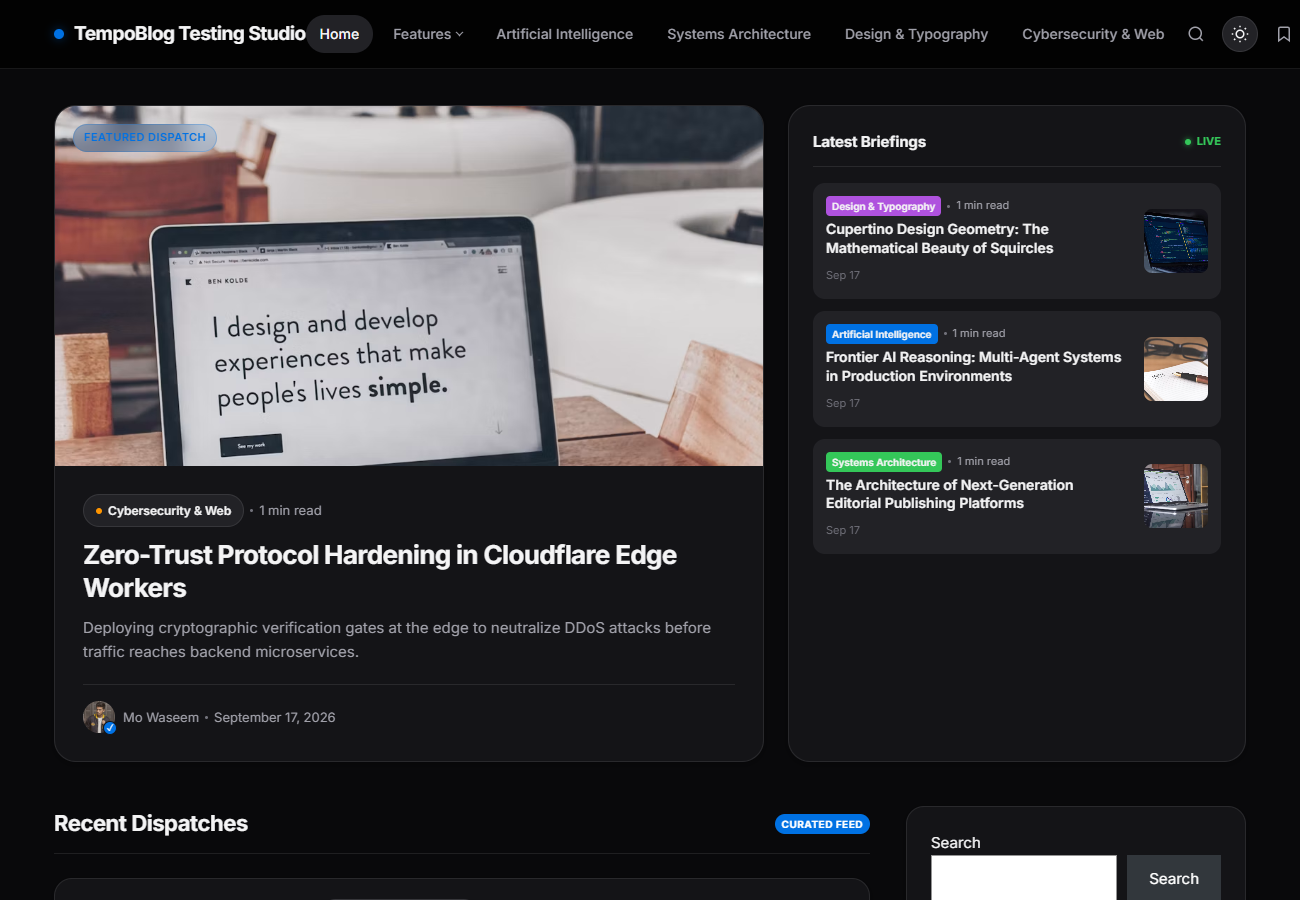Screen dimensions: 1300x900
Task: Click the Mo Waseem author name
Action: [x=161, y=717]
